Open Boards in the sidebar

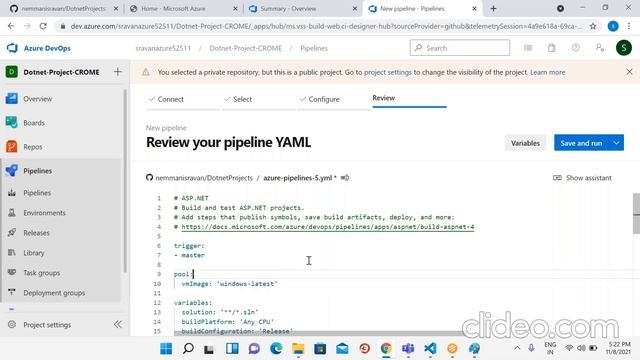click(34, 123)
